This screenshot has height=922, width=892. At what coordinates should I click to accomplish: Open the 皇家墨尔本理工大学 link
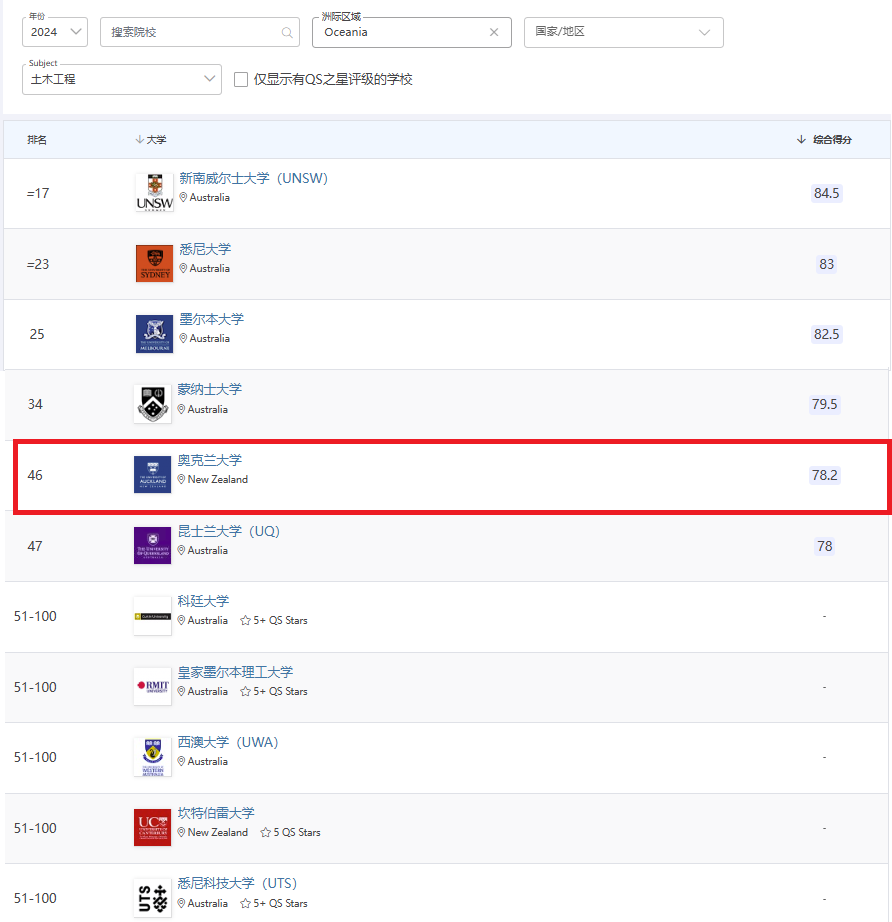(235, 672)
